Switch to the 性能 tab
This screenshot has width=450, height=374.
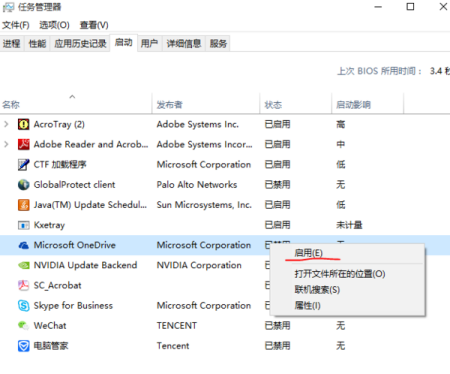click(x=37, y=43)
